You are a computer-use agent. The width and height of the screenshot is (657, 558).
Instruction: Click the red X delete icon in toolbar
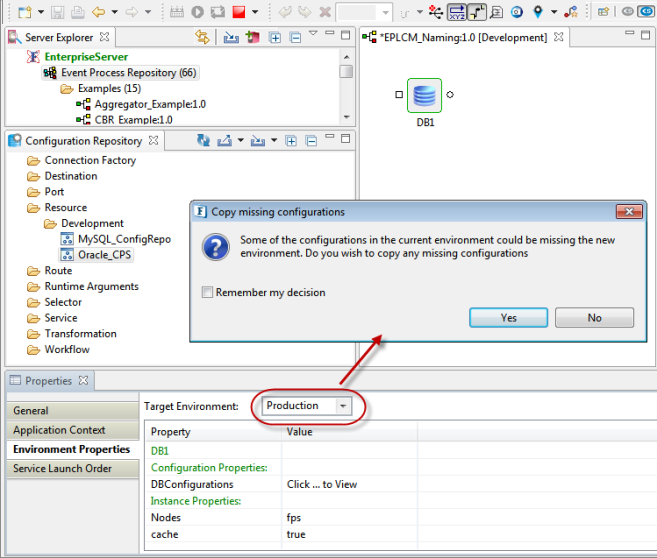pyautogui.click(x=324, y=12)
